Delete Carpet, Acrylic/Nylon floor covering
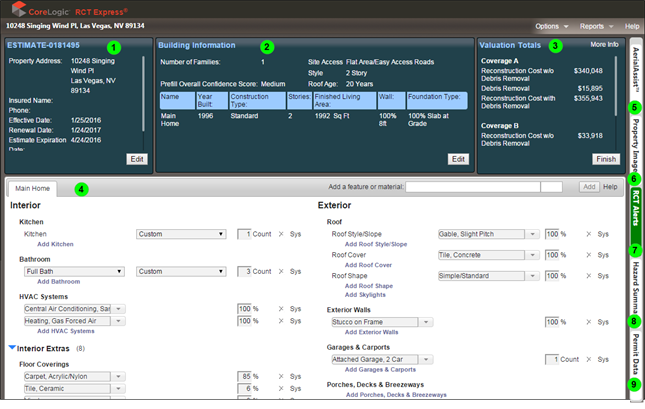This screenshot has height=409, width=645. click(282, 376)
